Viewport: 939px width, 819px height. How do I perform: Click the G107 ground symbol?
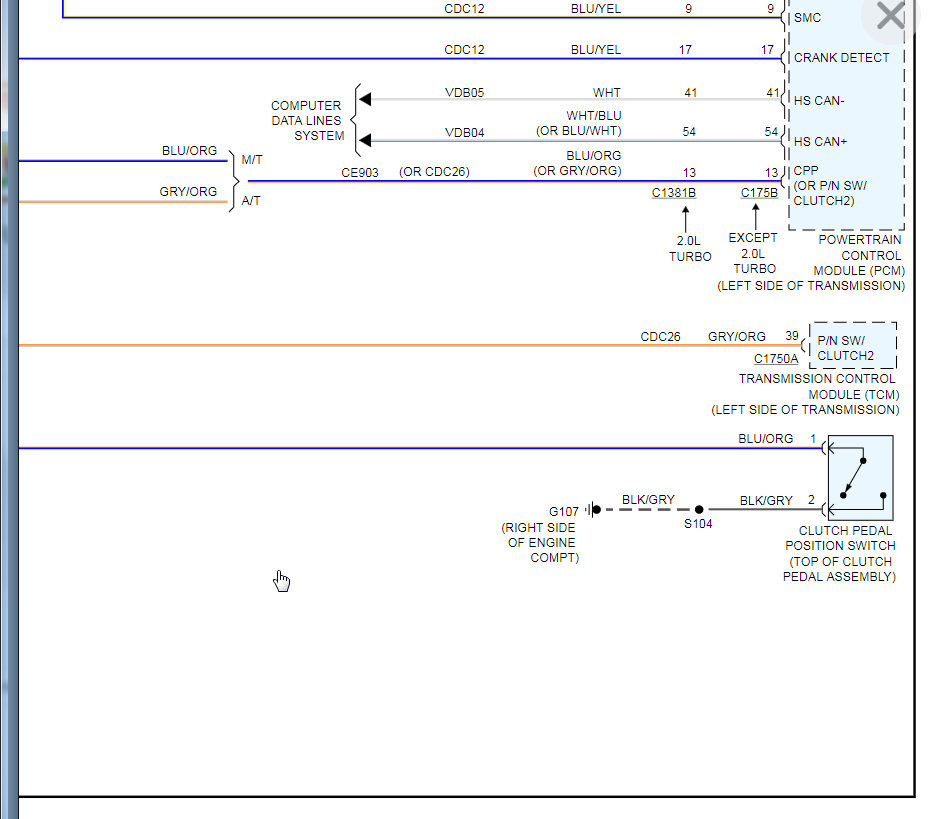(x=593, y=509)
